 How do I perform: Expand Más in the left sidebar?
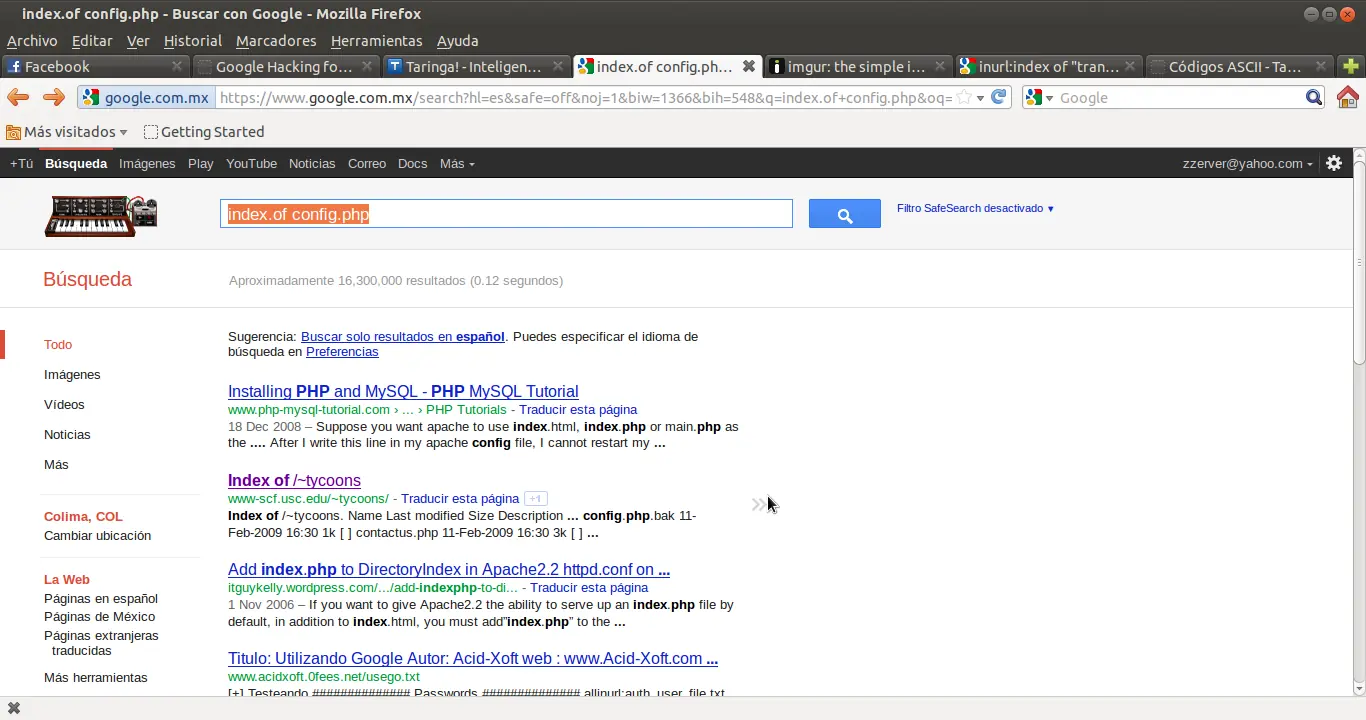56,464
